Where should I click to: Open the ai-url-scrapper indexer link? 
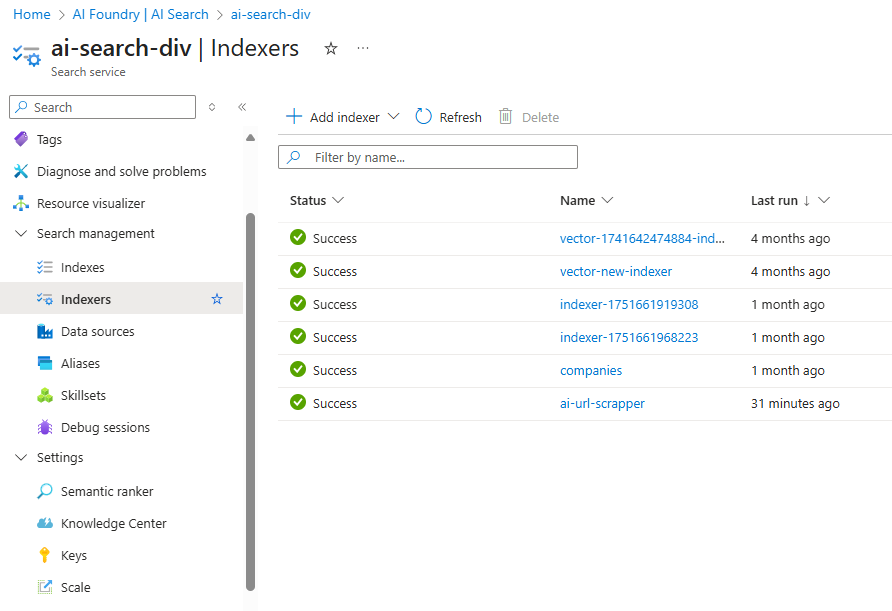pyautogui.click(x=602, y=403)
